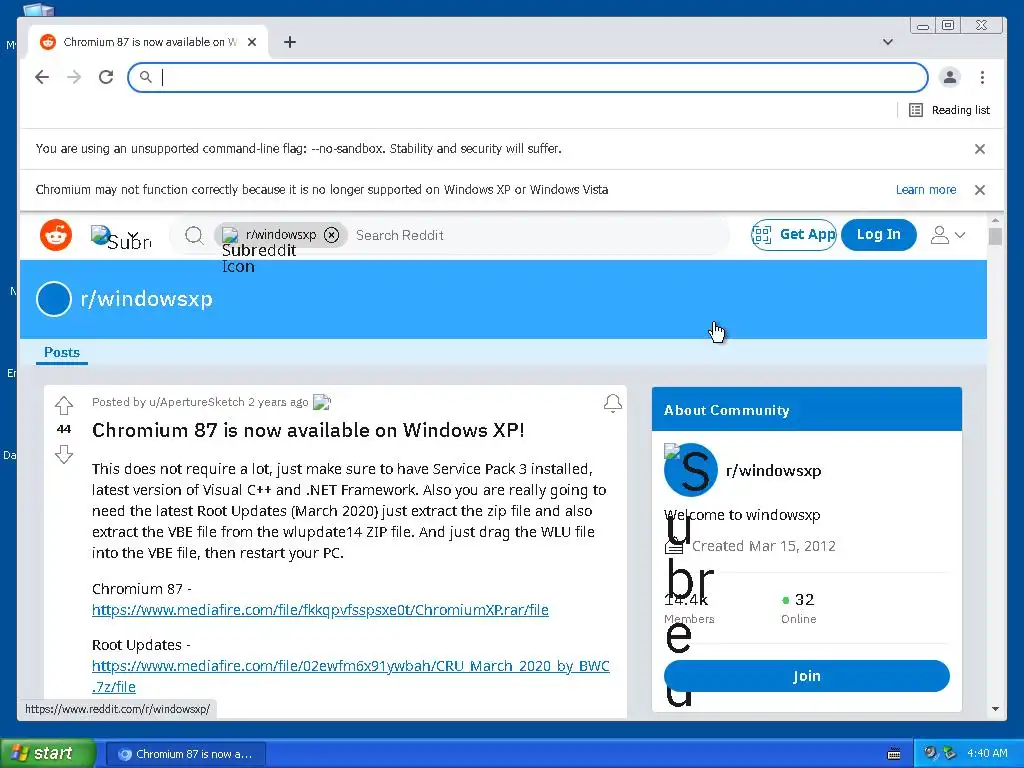Toggle post notification bell
This screenshot has width=1024, height=768.
(613, 404)
